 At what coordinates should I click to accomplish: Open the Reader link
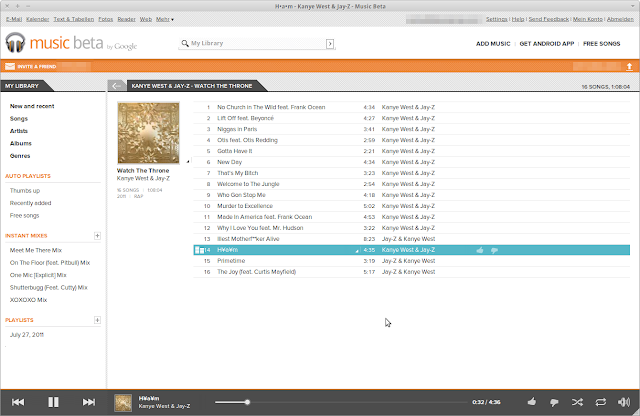click(126, 19)
